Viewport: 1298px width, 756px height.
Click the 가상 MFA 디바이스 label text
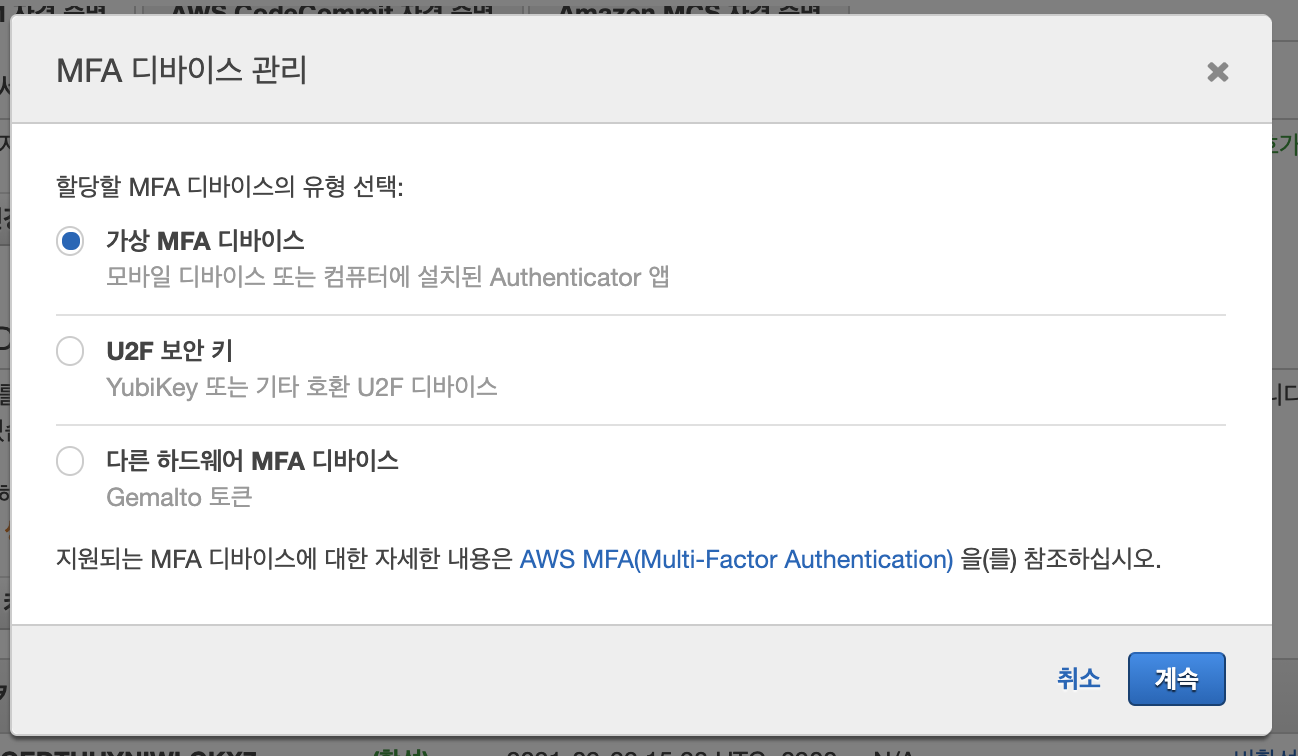(x=205, y=240)
